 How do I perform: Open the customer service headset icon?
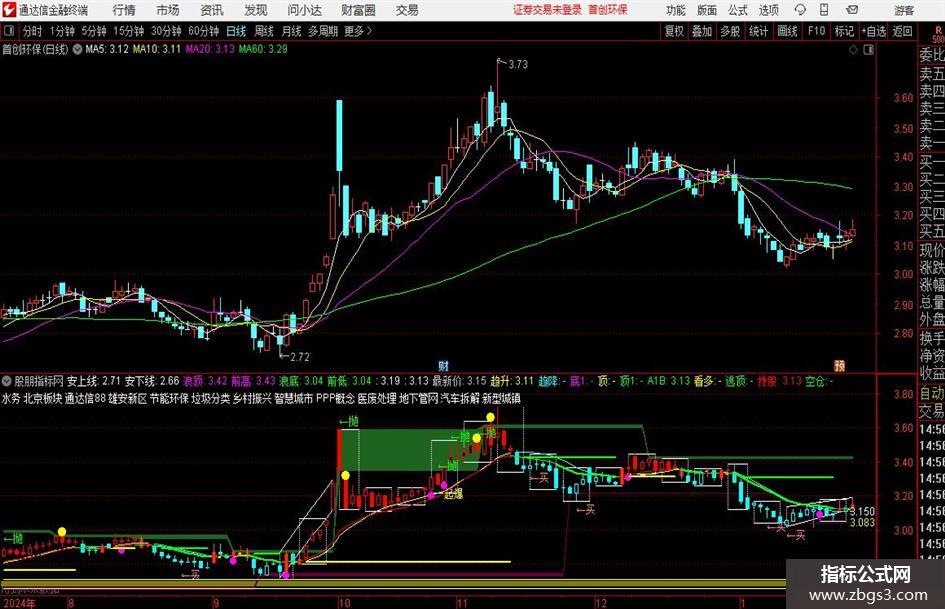800,10
